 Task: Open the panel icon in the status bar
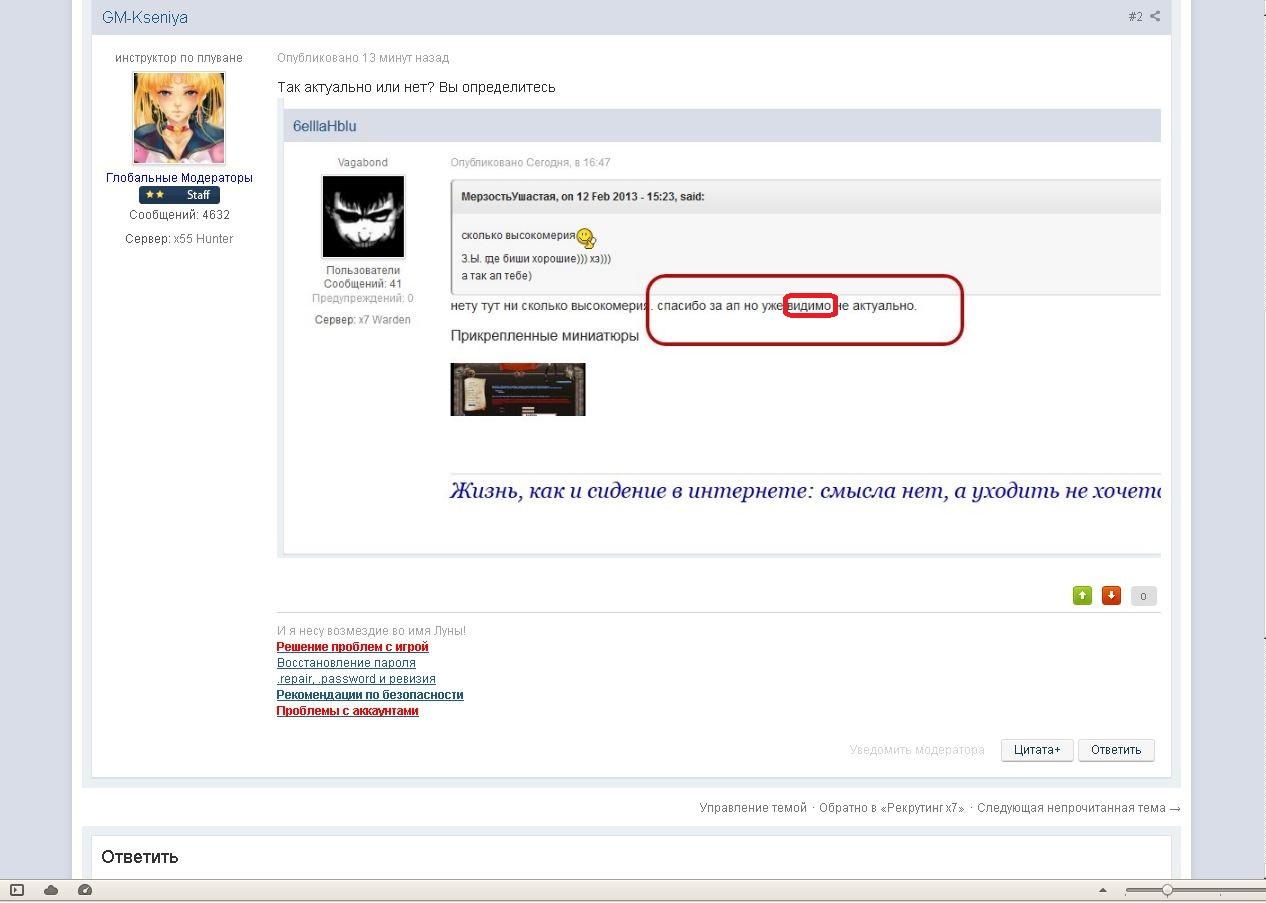click(17, 890)
